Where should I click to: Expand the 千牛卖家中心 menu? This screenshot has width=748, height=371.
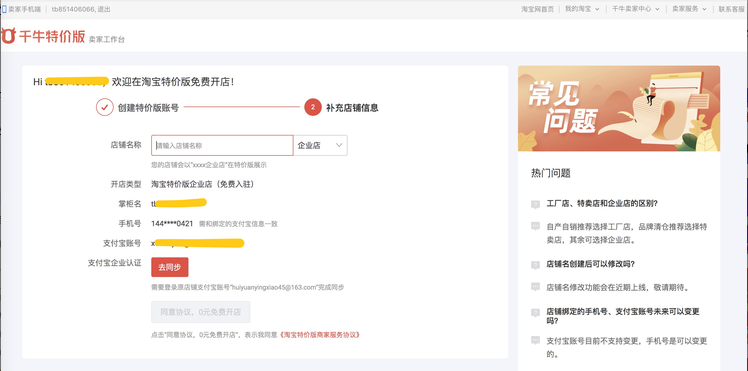click(x=635, y=9)
